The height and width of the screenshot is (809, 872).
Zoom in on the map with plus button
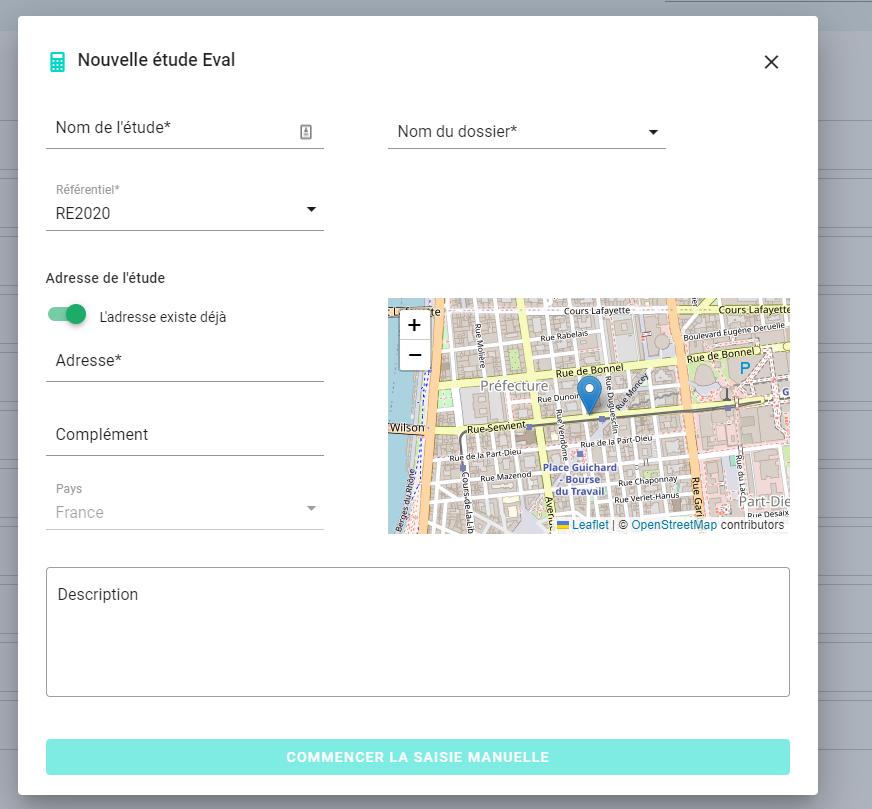point(414,325)
